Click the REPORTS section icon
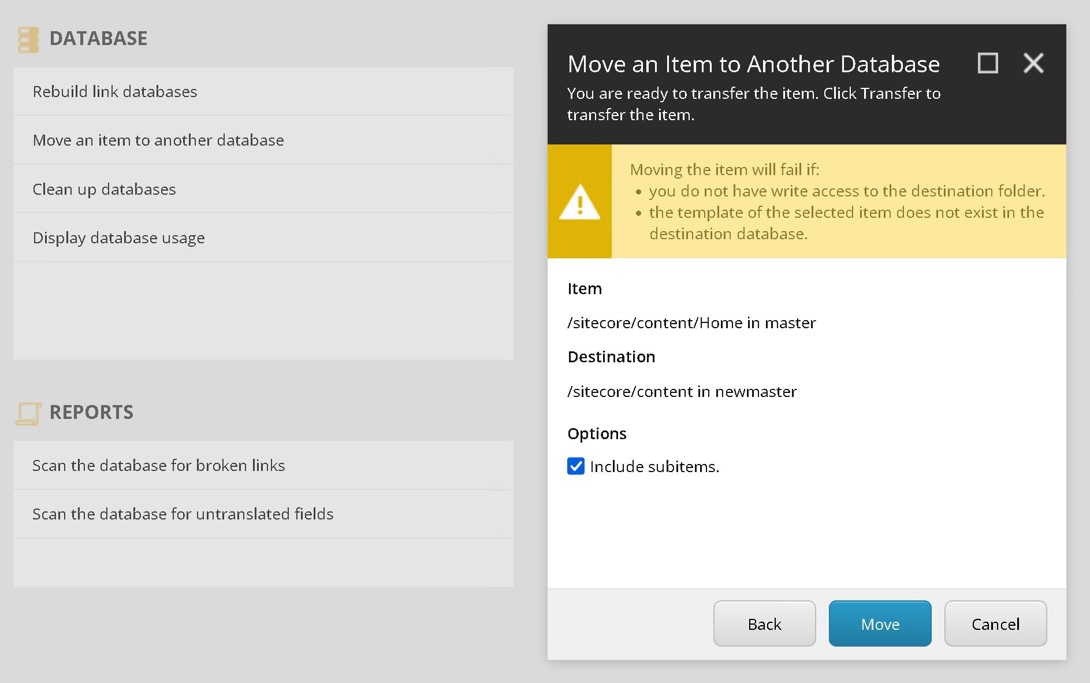This screenshot has height=683, width=1090. coord(28,412)
